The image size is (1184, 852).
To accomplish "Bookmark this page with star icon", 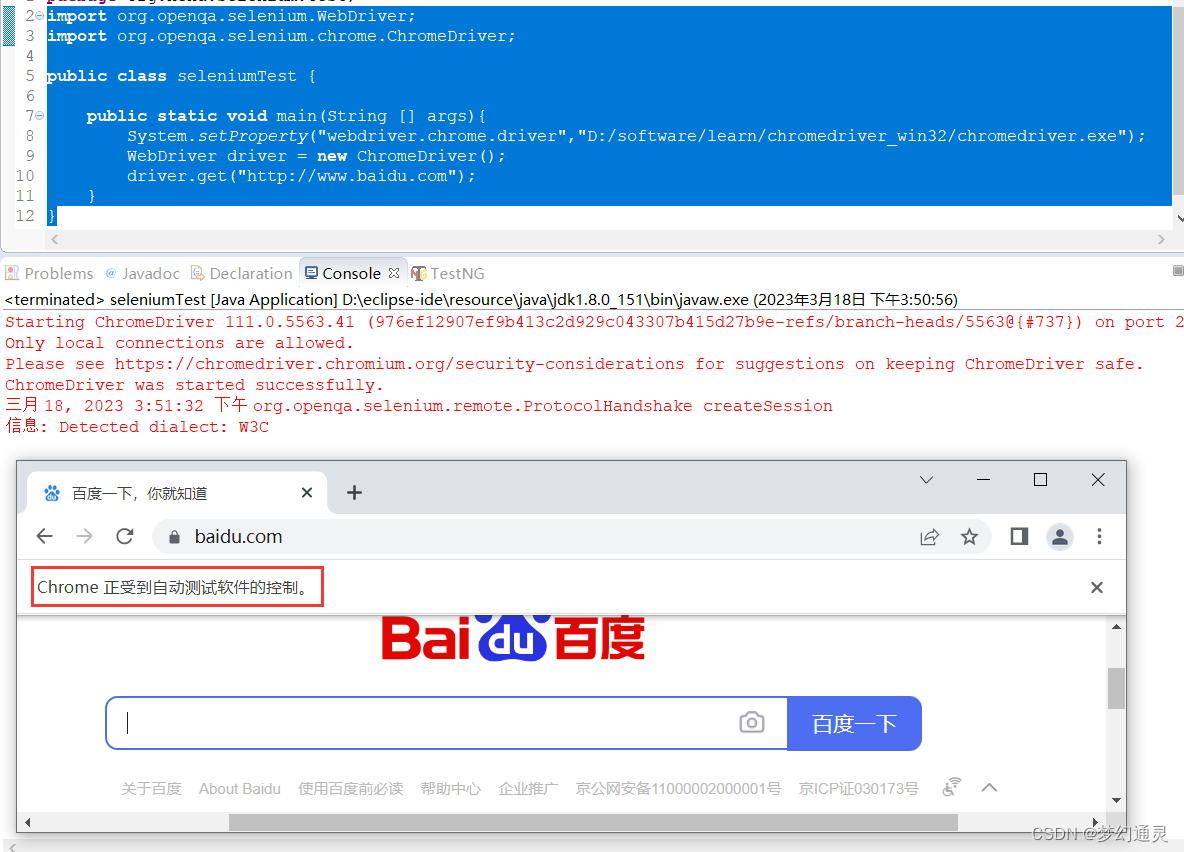I will coord(970,537).
